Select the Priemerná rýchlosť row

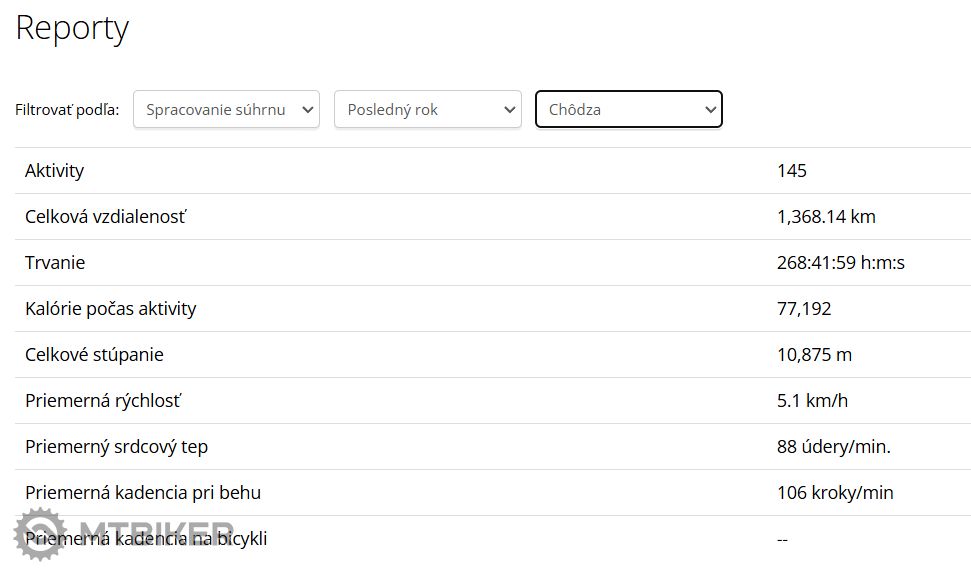point(493,401)
